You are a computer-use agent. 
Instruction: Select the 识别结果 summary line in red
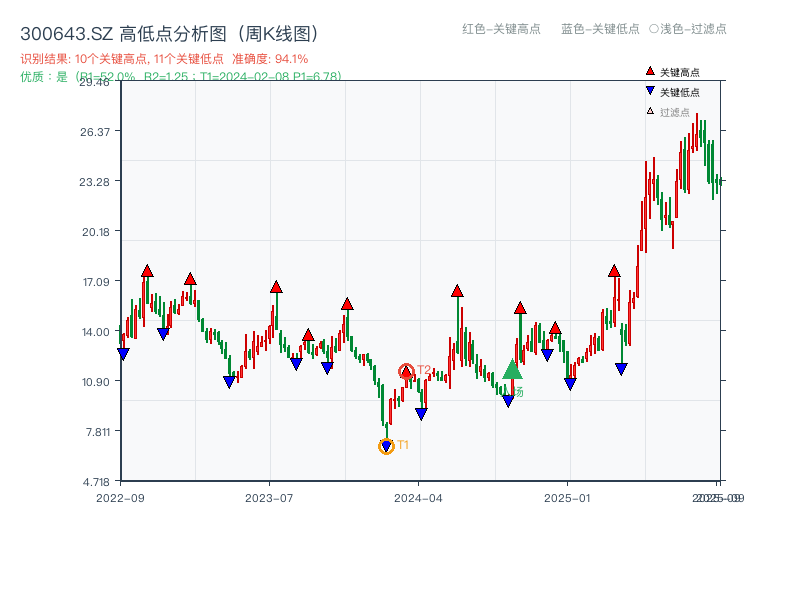(164, 59)
